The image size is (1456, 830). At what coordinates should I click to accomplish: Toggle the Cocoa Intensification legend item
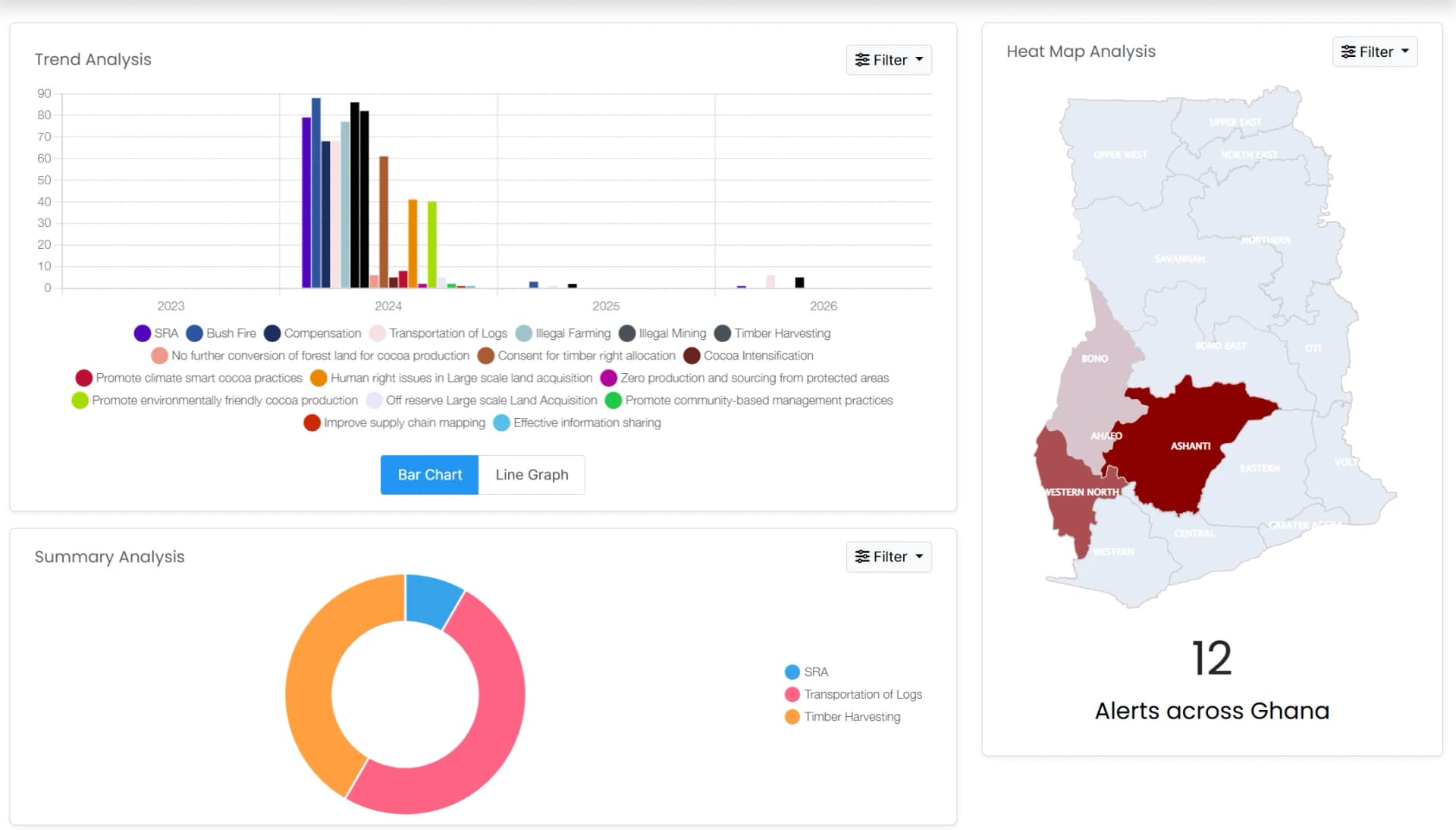[x=748, y=356]
